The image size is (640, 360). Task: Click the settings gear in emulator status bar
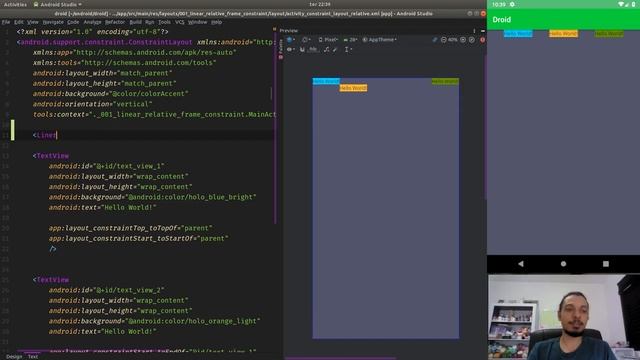tap(512, 4)
